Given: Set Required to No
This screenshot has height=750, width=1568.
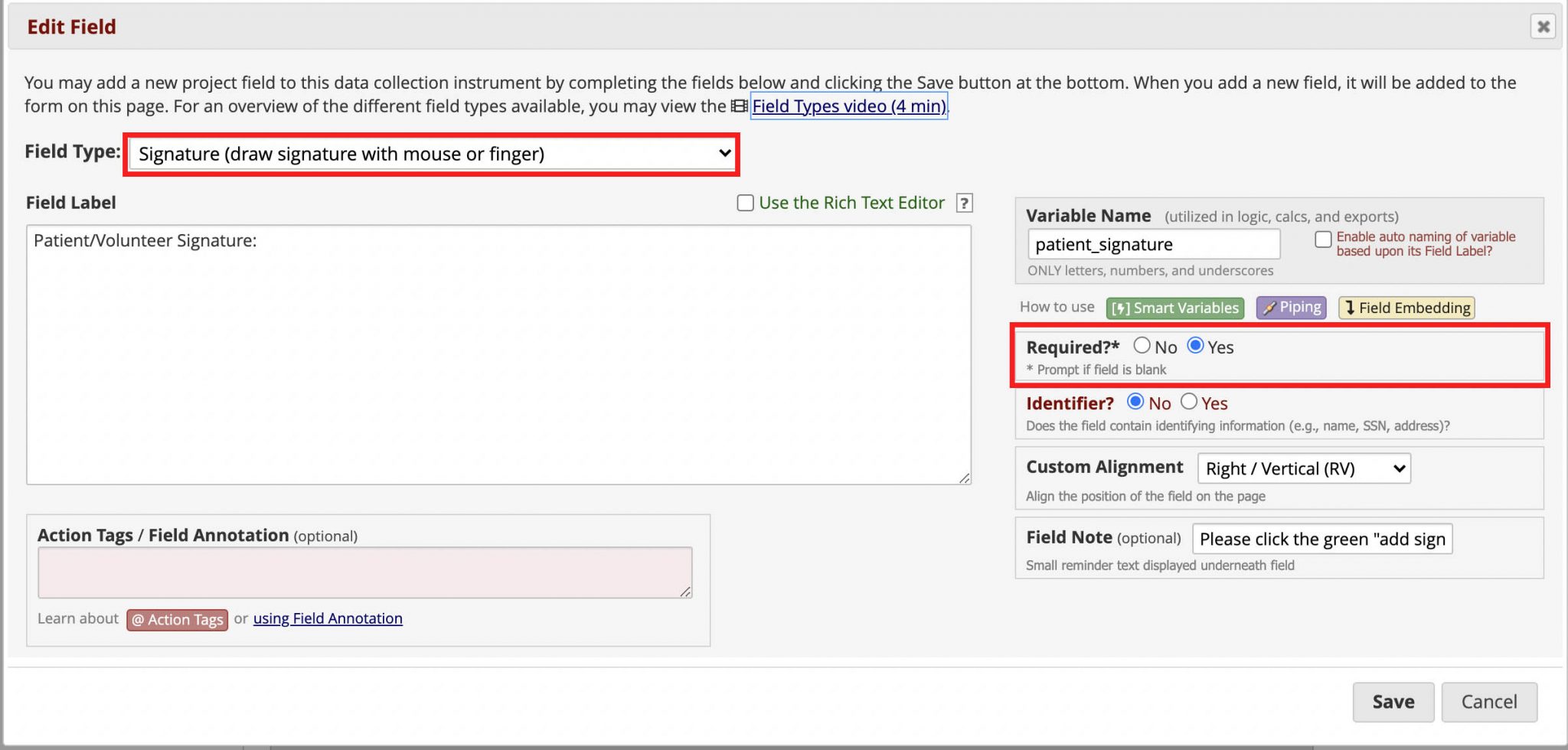Looking at the screenshot, I should [x=1142, y=346].
